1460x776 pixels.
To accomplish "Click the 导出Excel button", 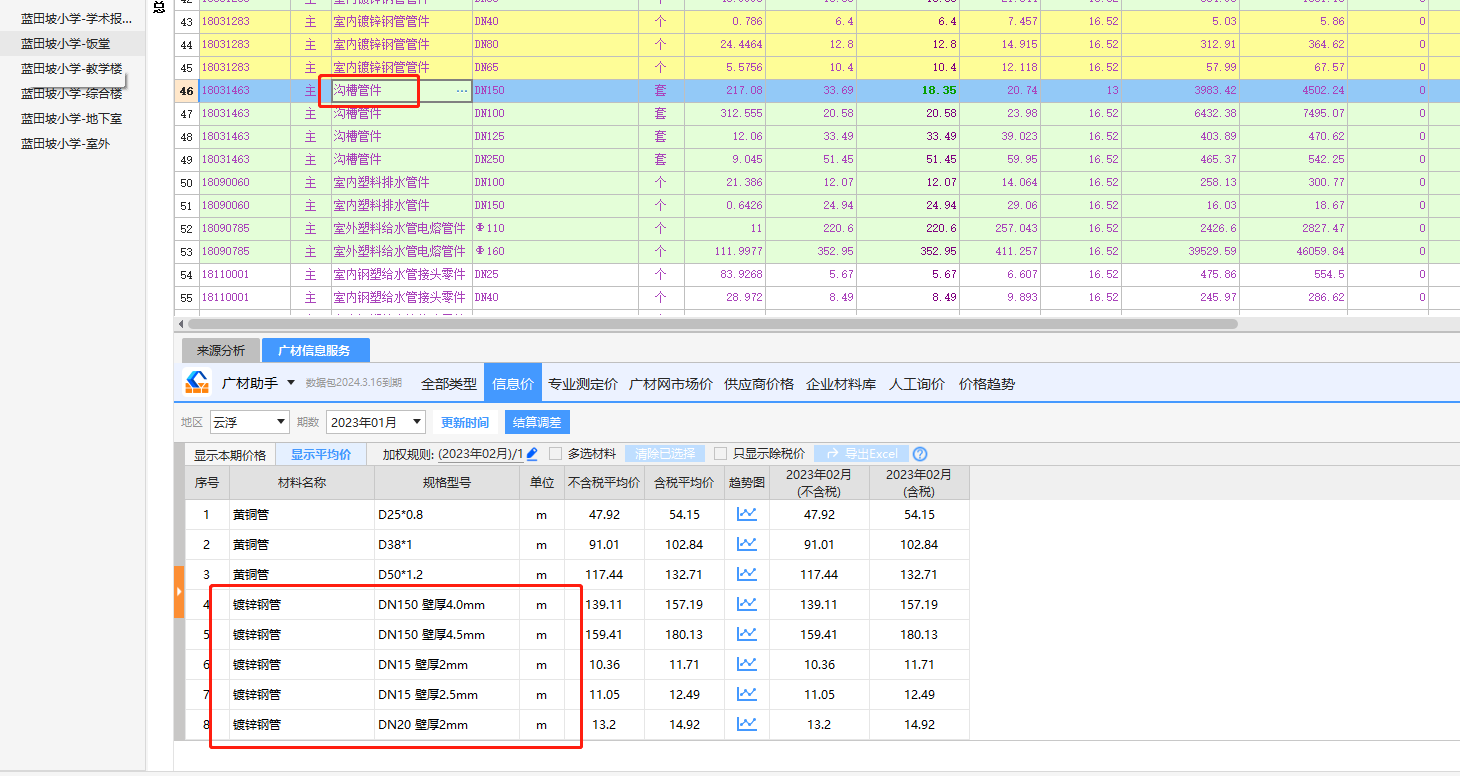I will tap(862, 454).
